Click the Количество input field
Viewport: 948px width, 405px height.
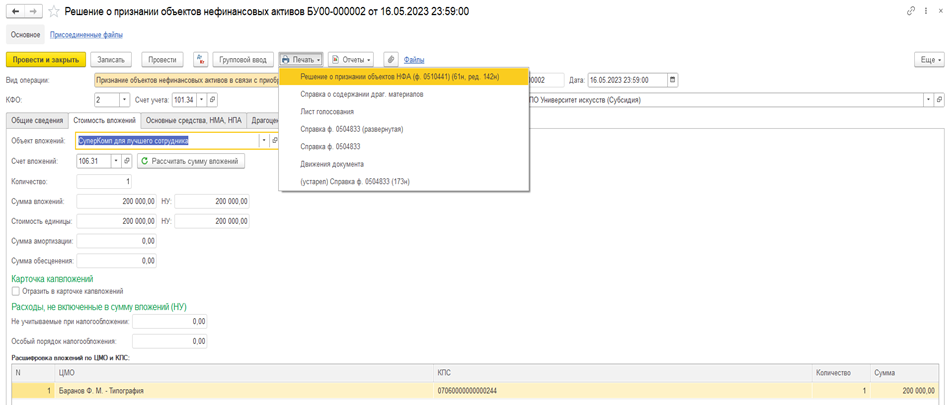click(x=104, y=181)
